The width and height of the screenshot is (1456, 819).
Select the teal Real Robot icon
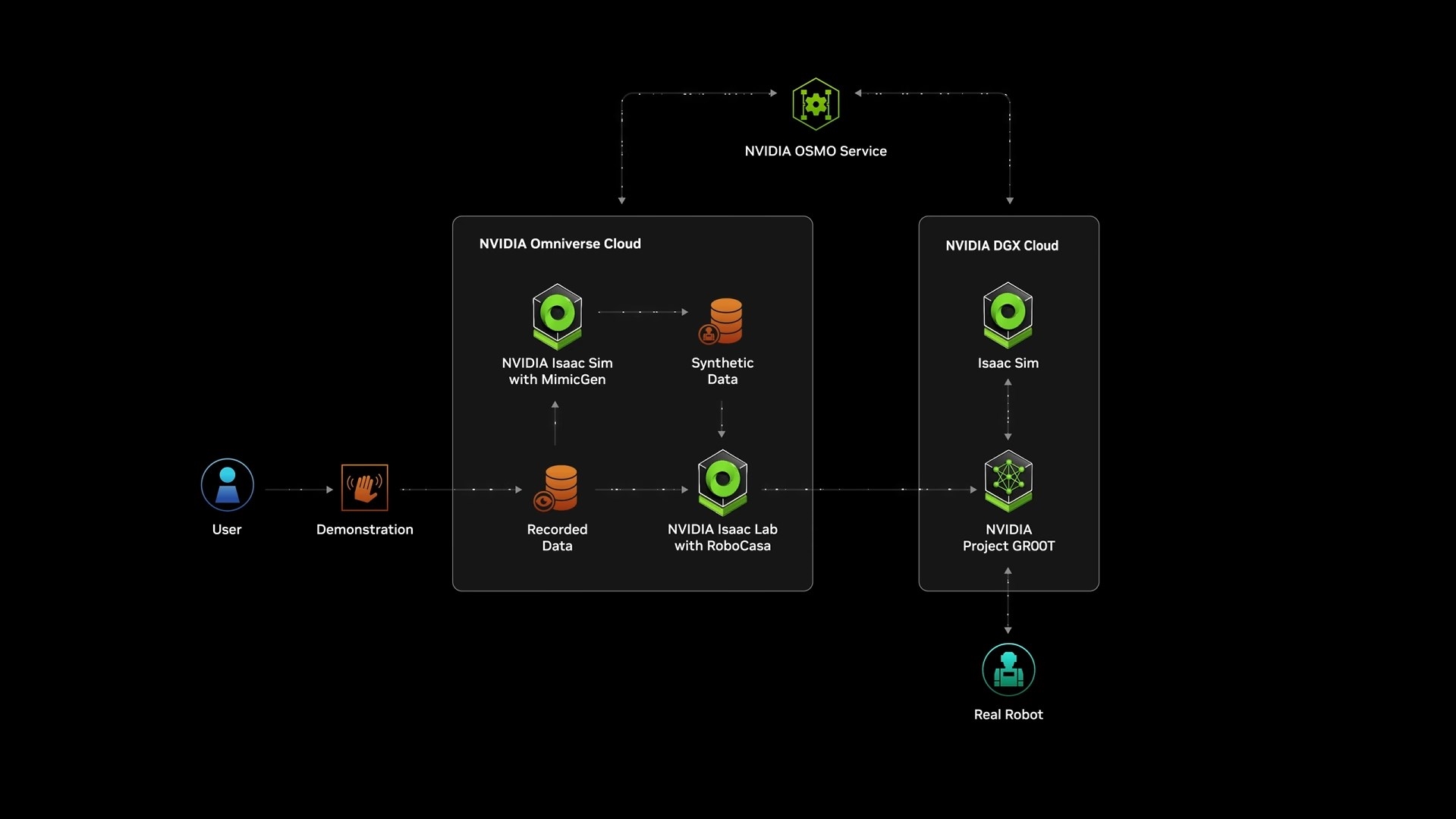click(1008, 669)
